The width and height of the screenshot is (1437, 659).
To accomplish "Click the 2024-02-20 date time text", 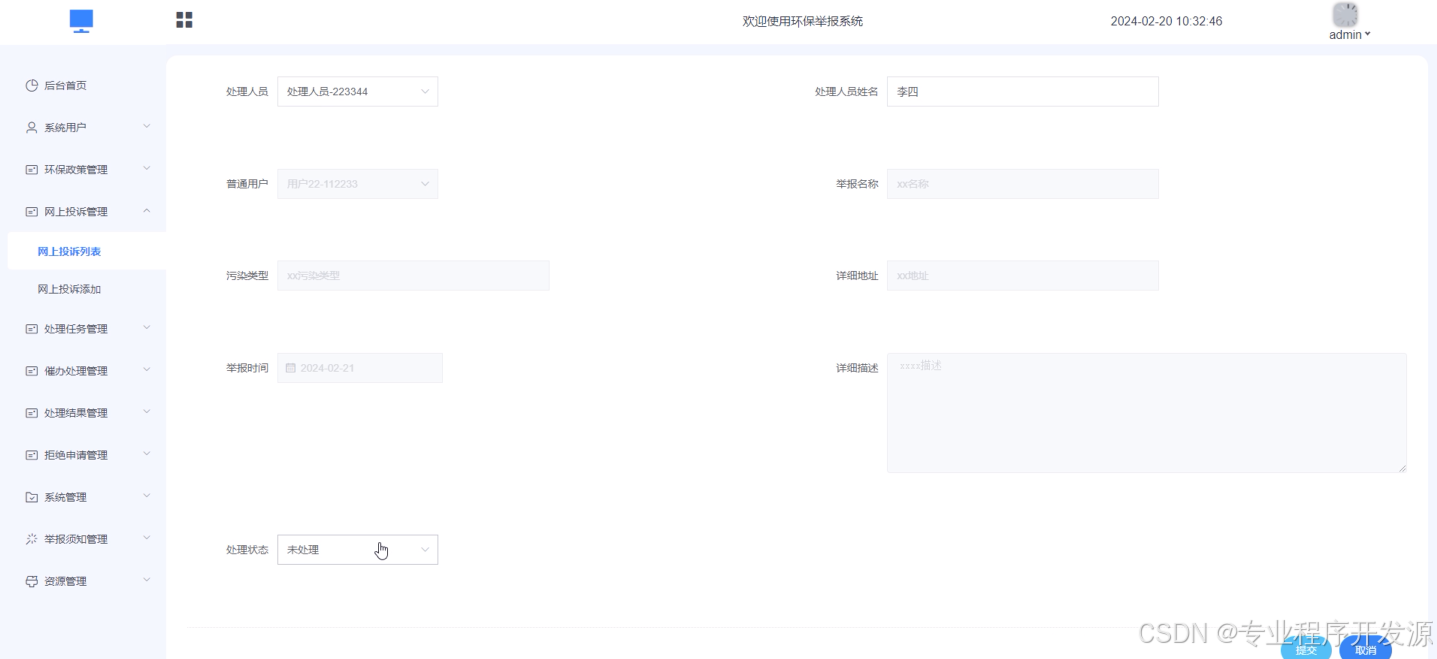I will (x=1166, y=21).
